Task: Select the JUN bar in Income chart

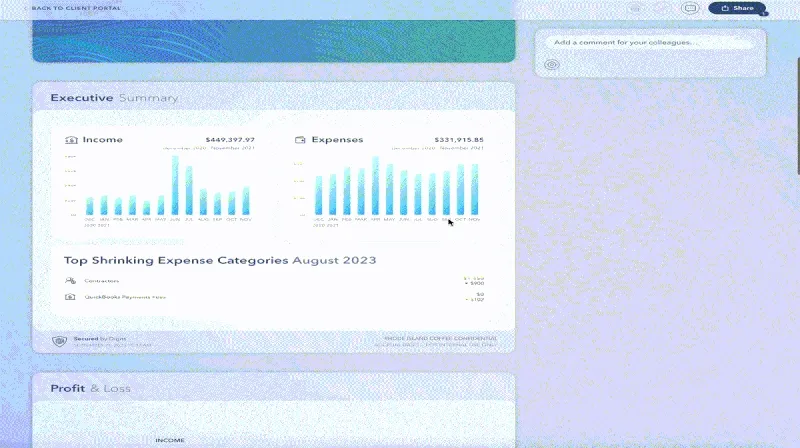Action: [x=175, y=186]
